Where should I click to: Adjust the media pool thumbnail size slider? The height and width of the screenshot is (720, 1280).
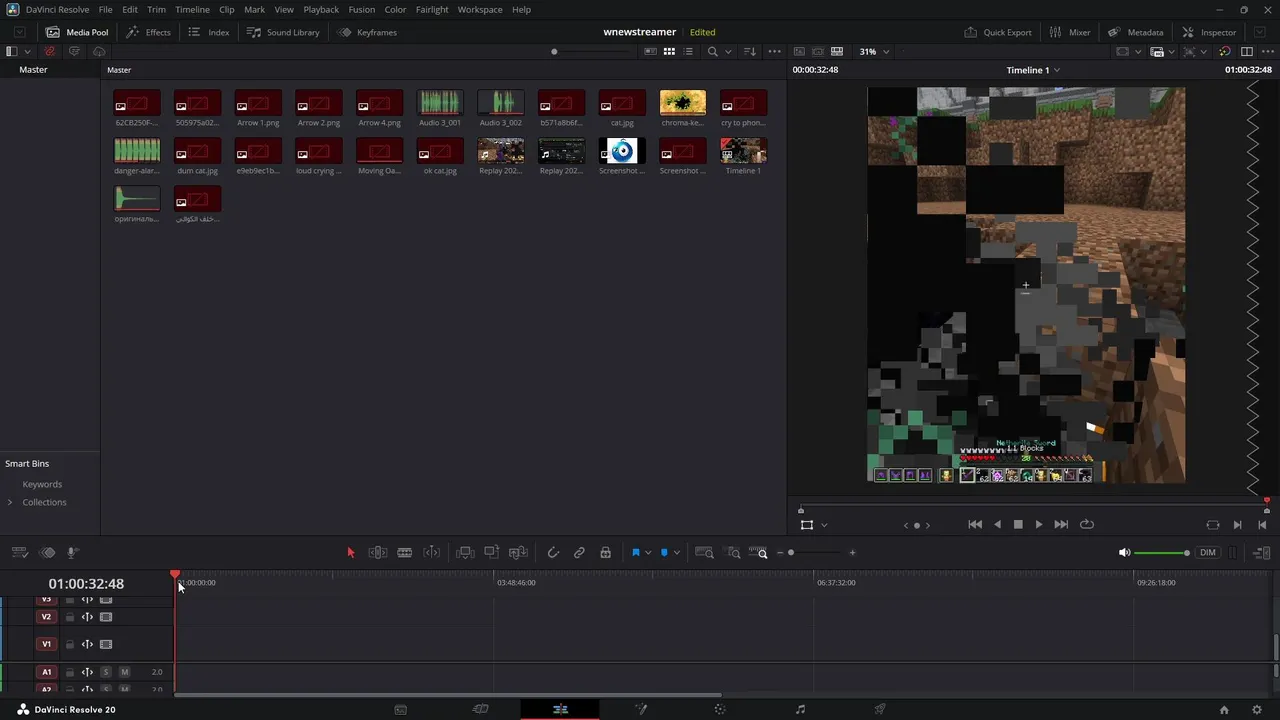coord(590,51)
